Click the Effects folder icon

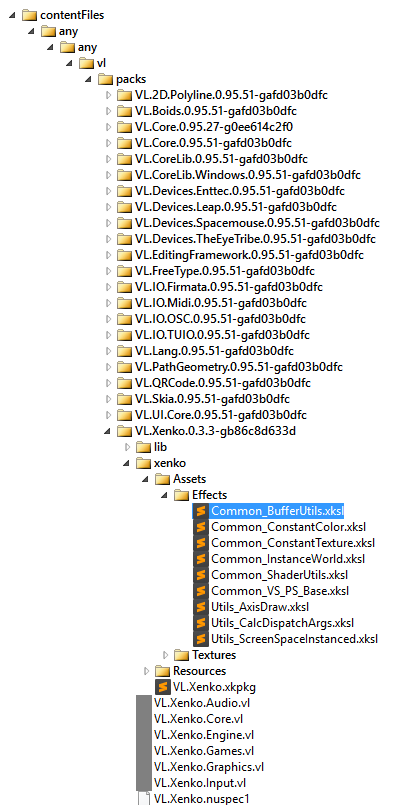182,495
